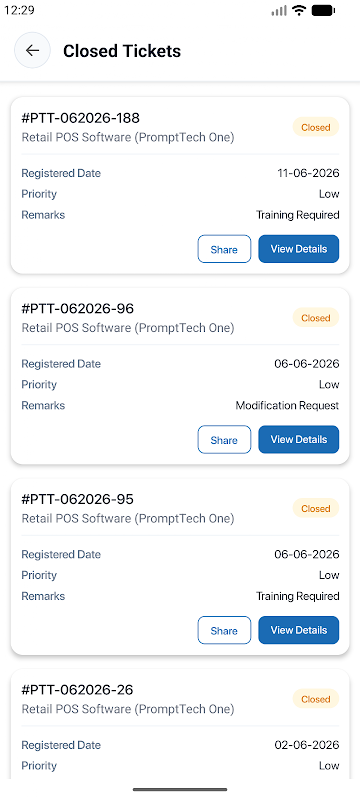Share ticket #PTT-062026-96
The width and height of the screenshot is (360, 800).
coord(224,440)
